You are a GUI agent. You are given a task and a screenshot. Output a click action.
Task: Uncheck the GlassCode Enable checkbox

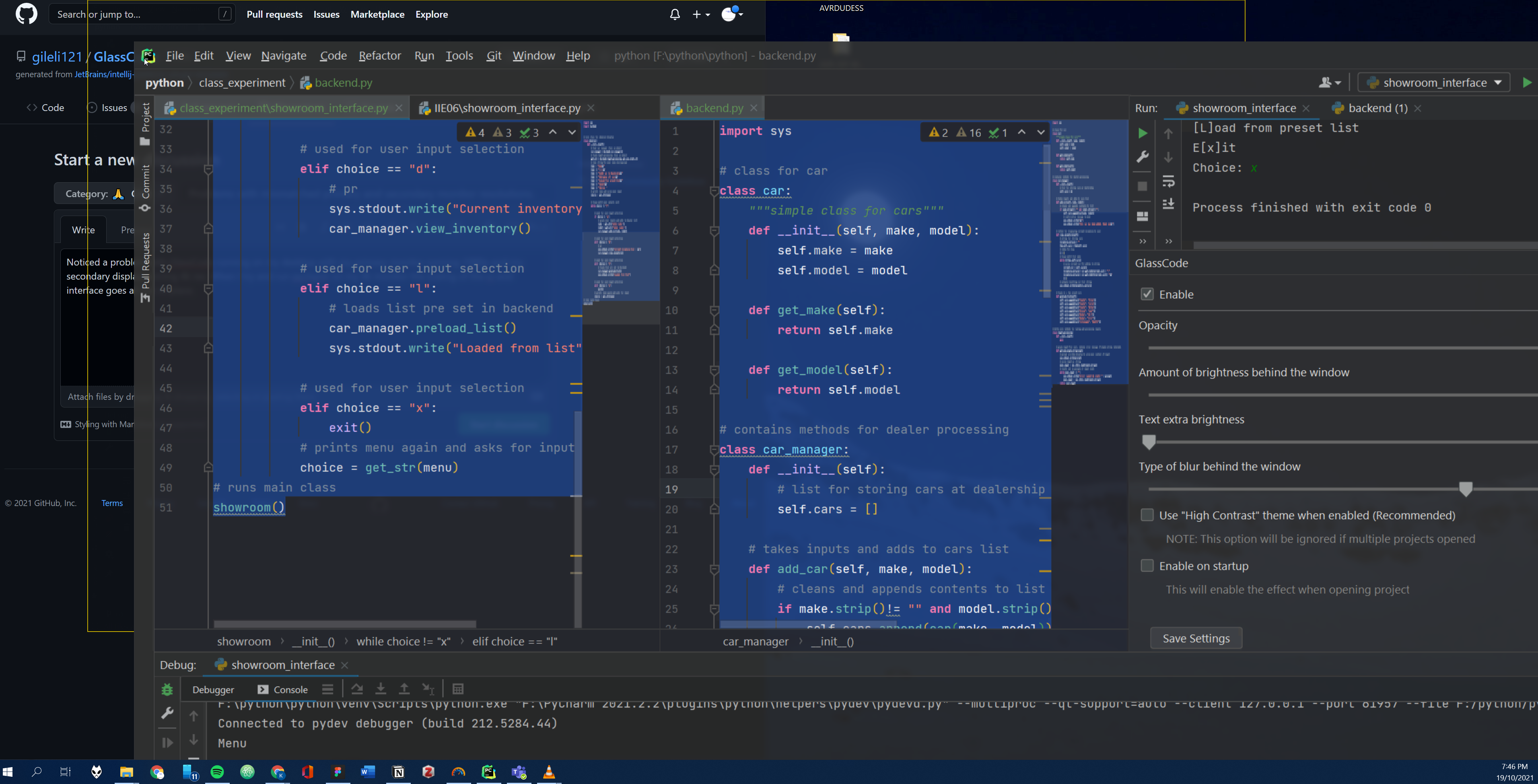[x=1147, y=294]
